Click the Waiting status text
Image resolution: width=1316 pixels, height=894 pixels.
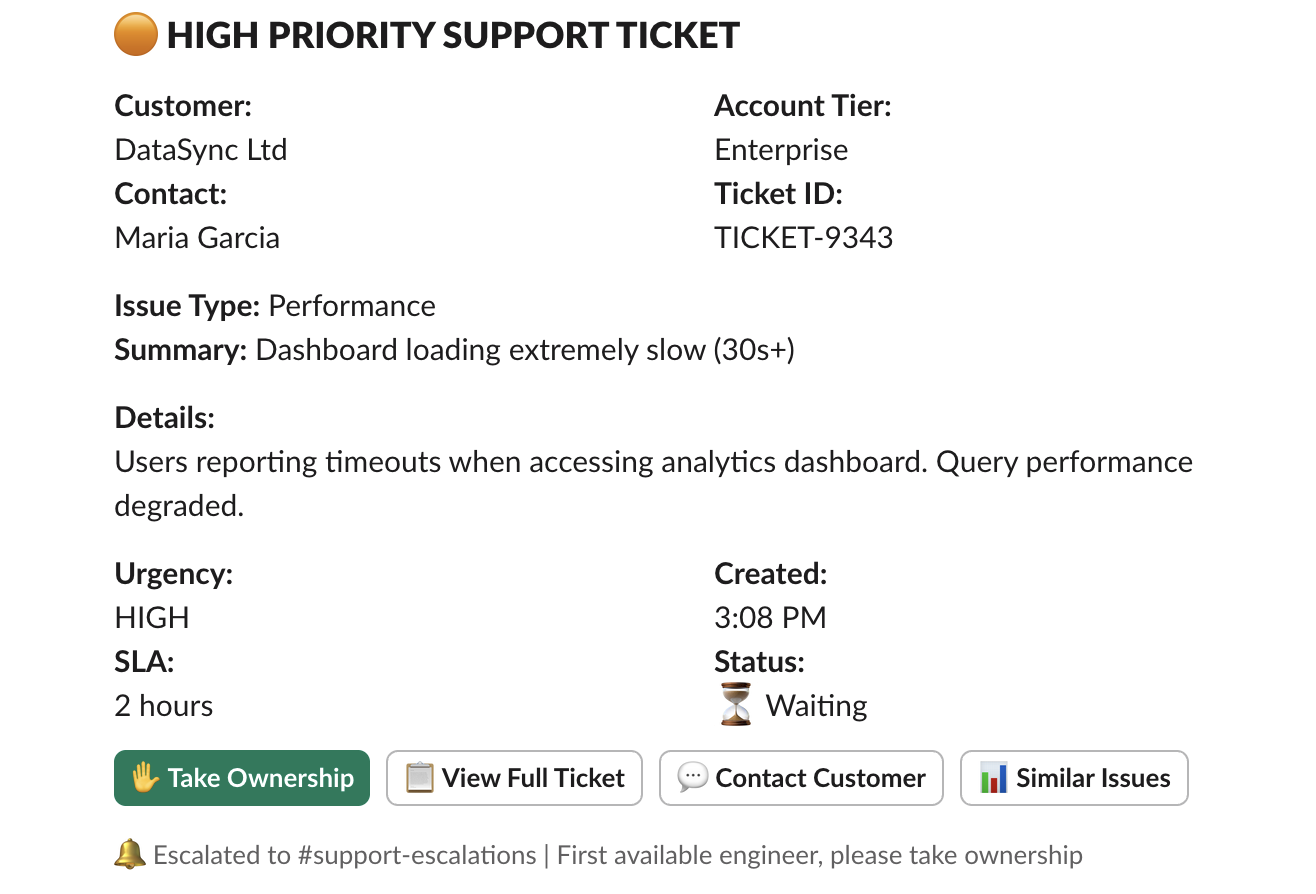click(x=815, y=704)
